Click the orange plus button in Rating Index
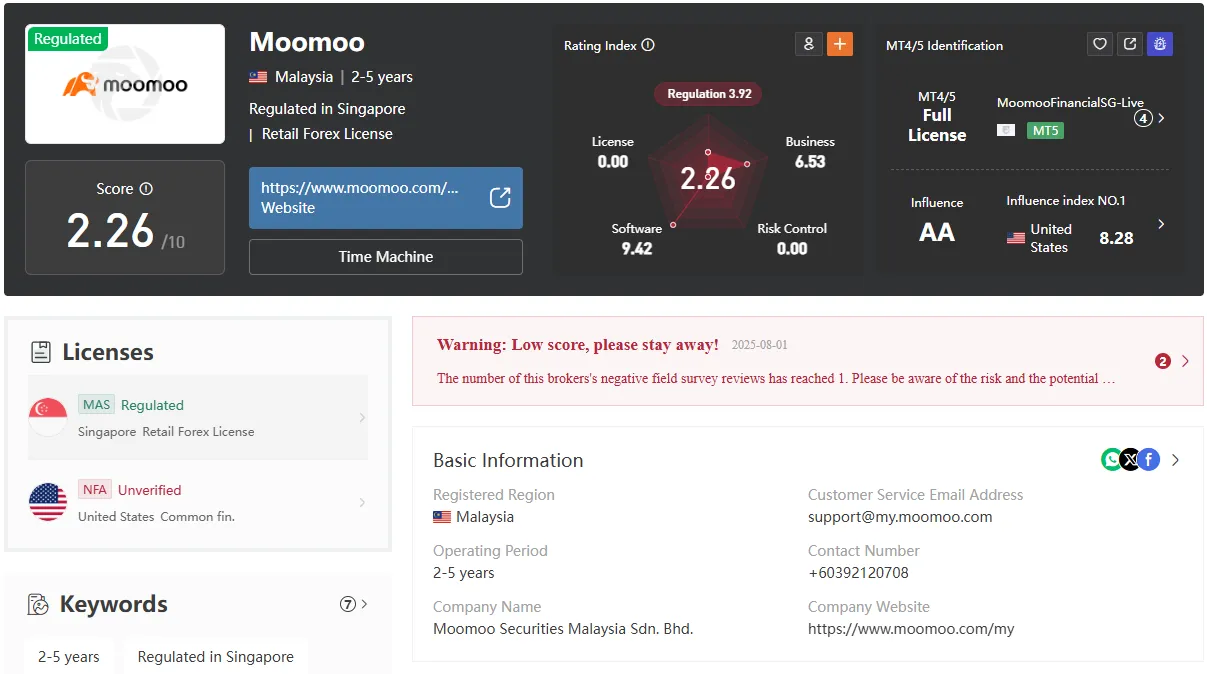 pyautogui.click(x=840, y=44)
